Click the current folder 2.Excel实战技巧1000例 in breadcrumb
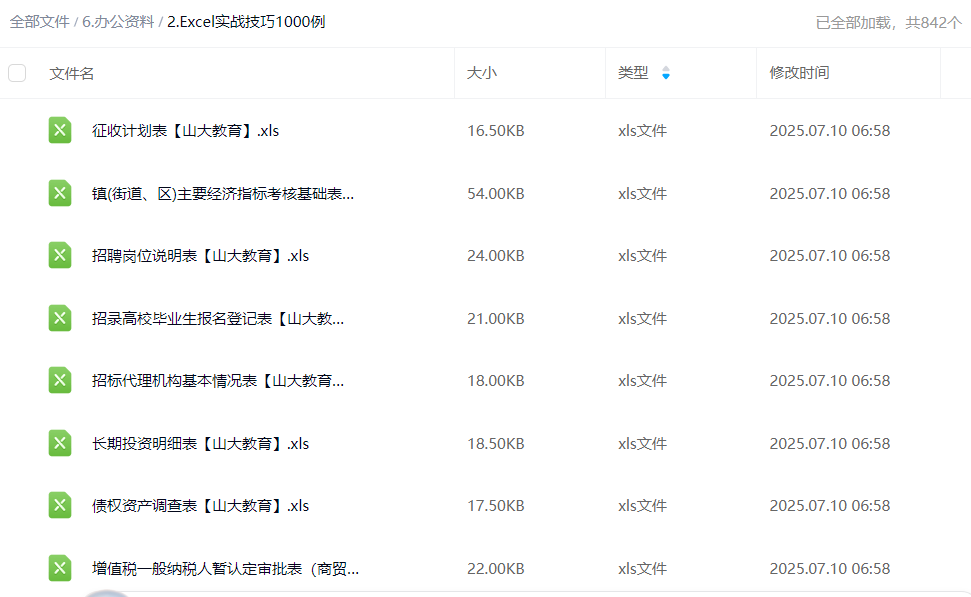This screenshot has width=971, height=597. click(x=246, y=22)
